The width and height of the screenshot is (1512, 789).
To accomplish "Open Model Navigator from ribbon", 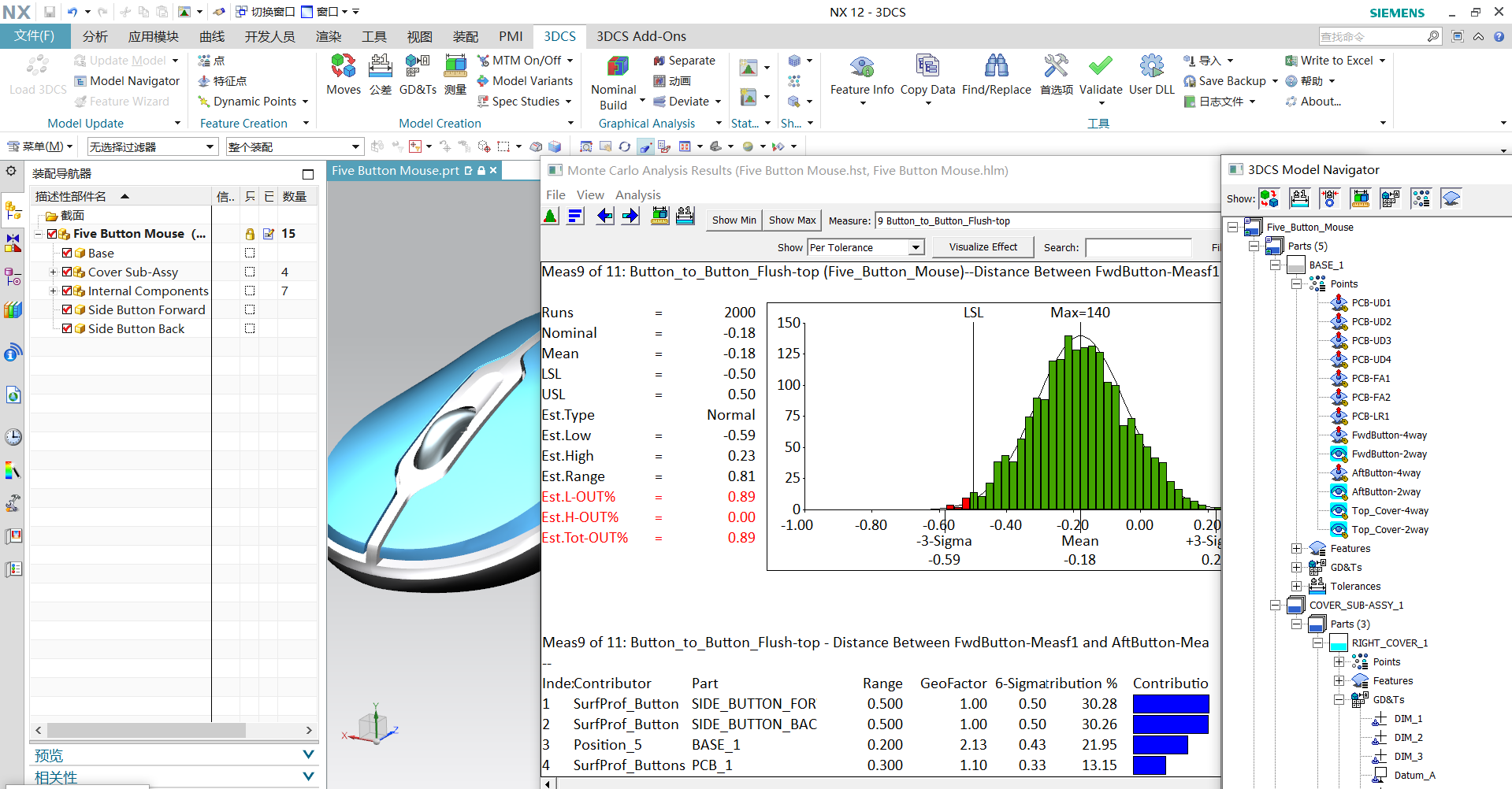I will coord(127,81).
